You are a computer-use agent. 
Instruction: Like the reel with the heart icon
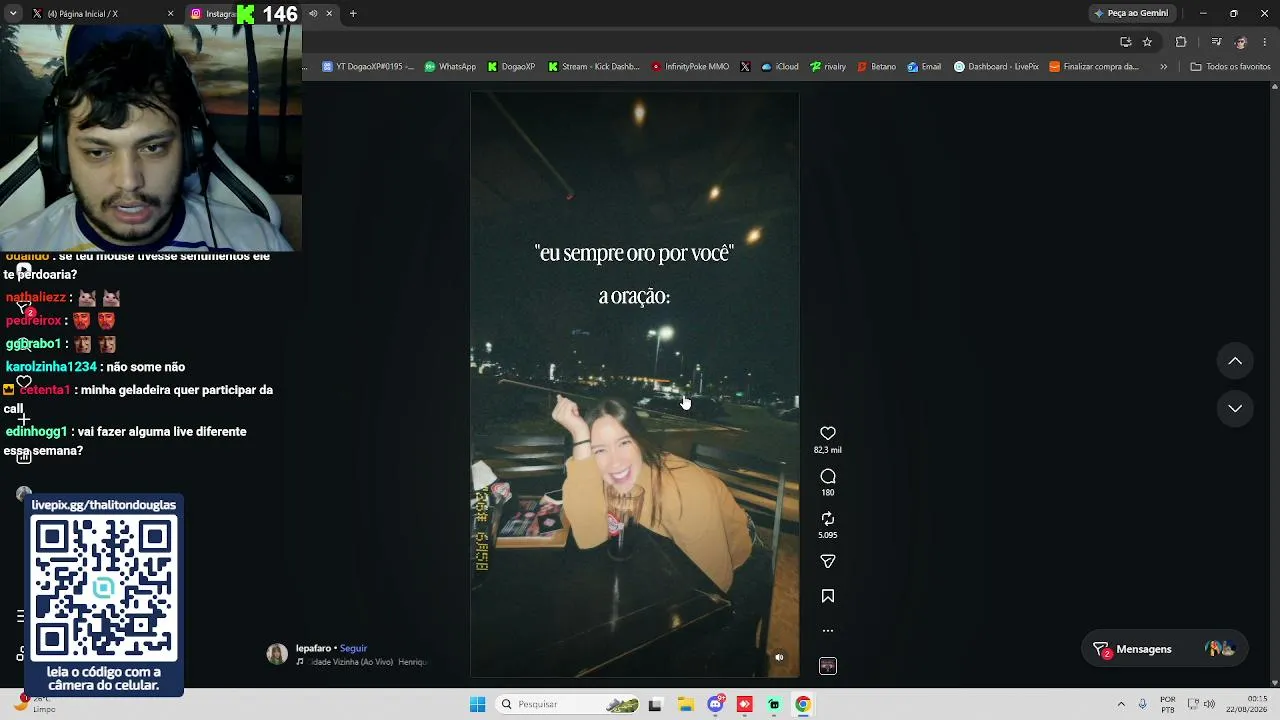828,433
